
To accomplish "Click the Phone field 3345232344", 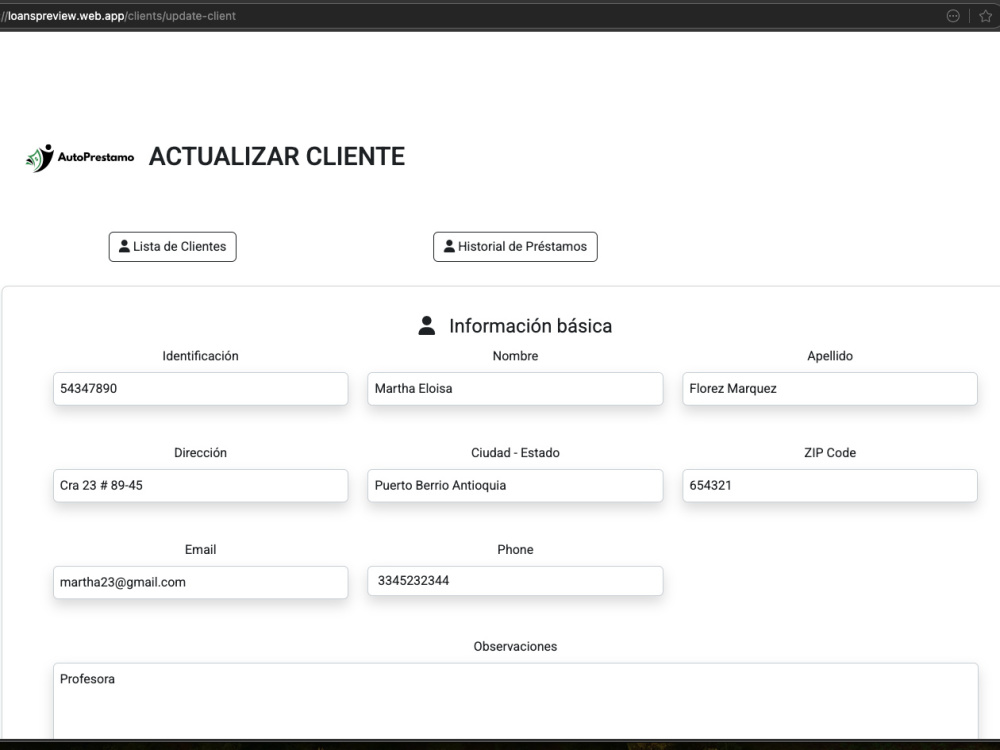I will [515, 581].
